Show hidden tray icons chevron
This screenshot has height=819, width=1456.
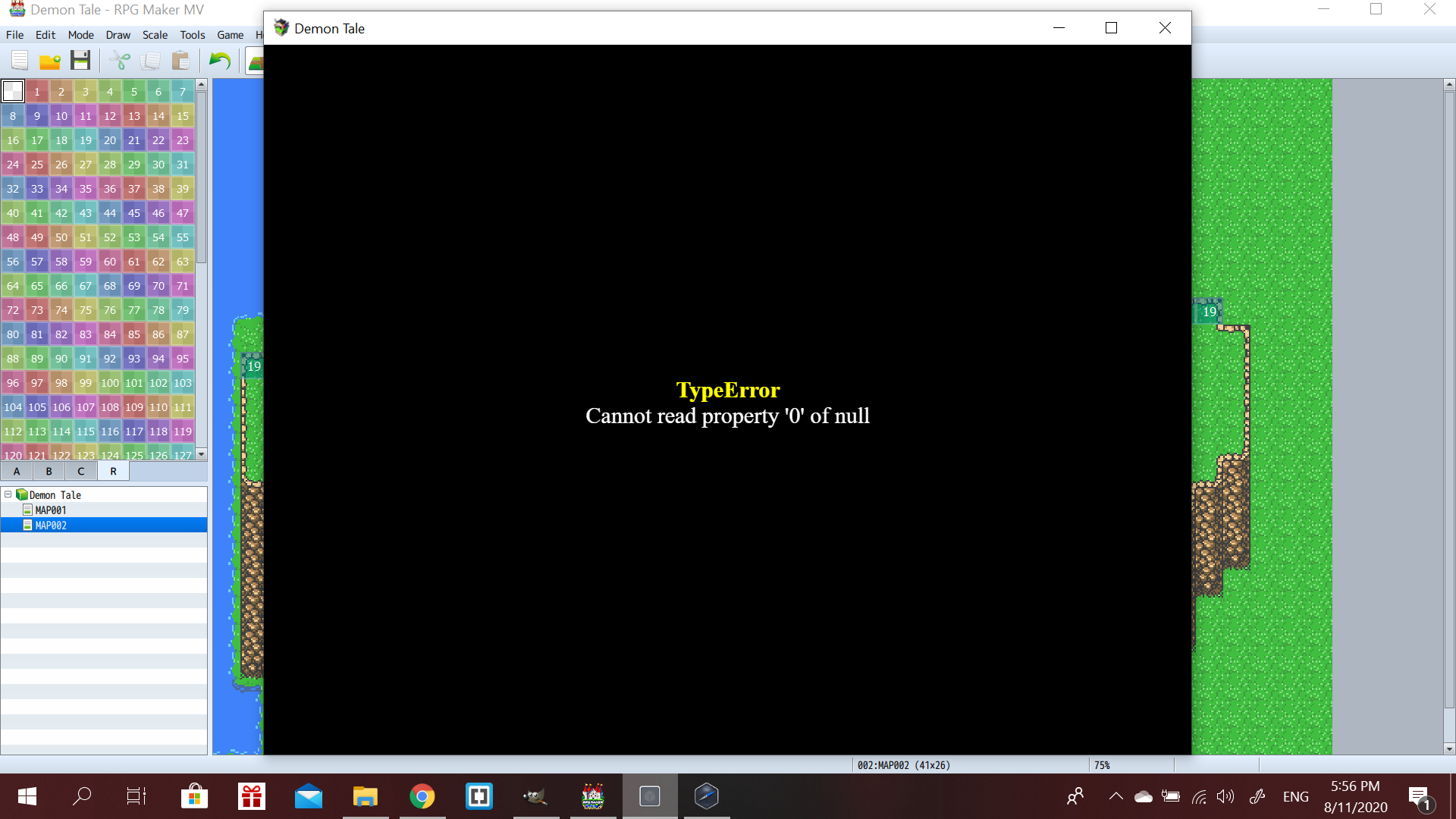pos(1116,796)
